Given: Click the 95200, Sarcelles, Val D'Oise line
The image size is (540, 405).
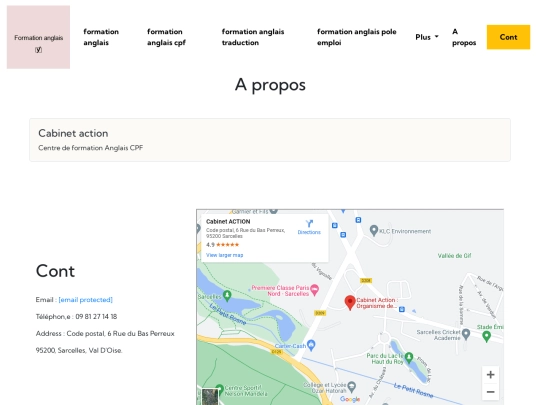Looking at the screenshot, I should coord(79,350).
